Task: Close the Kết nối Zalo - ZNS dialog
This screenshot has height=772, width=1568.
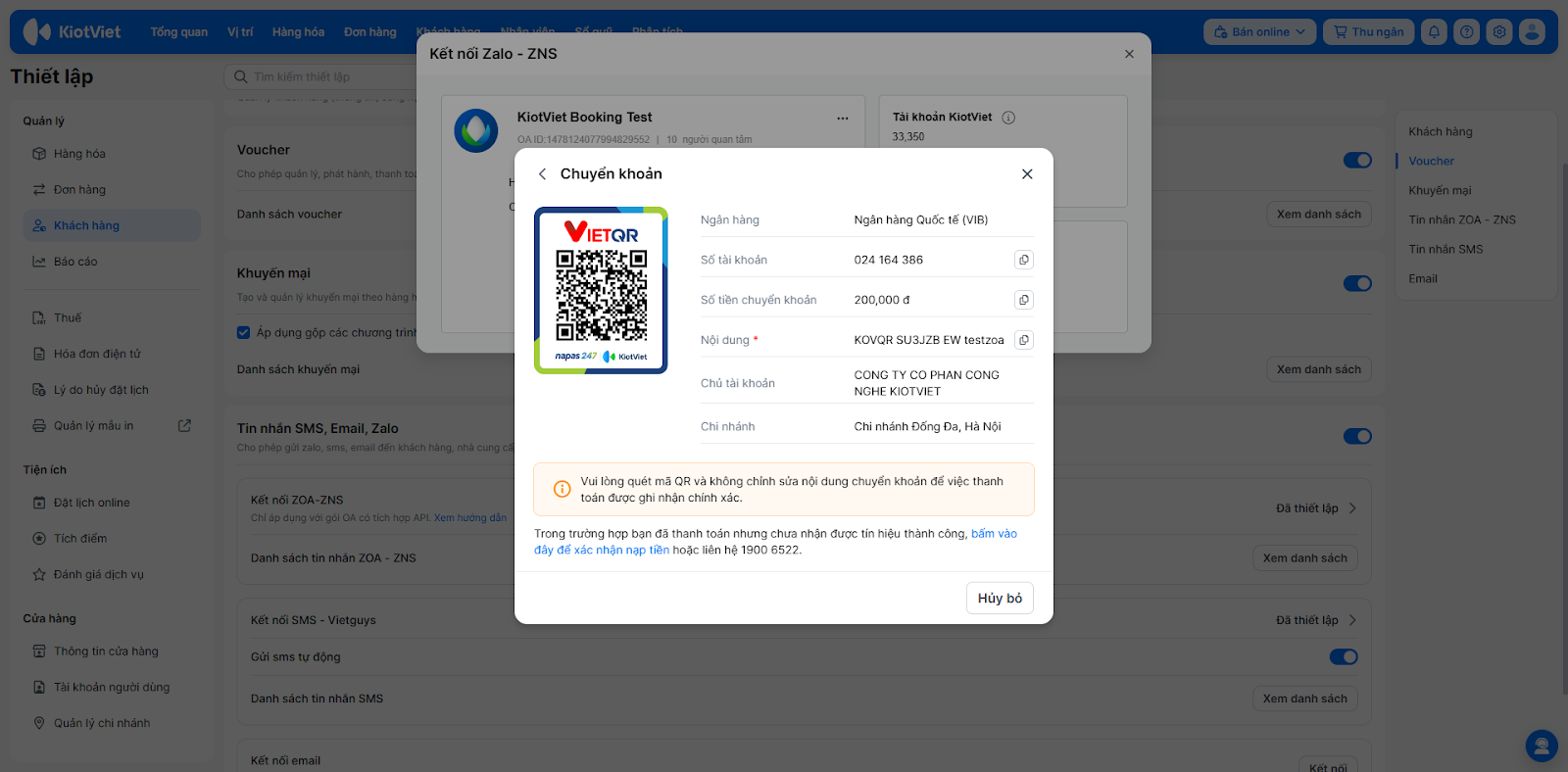Action: 1129,54
